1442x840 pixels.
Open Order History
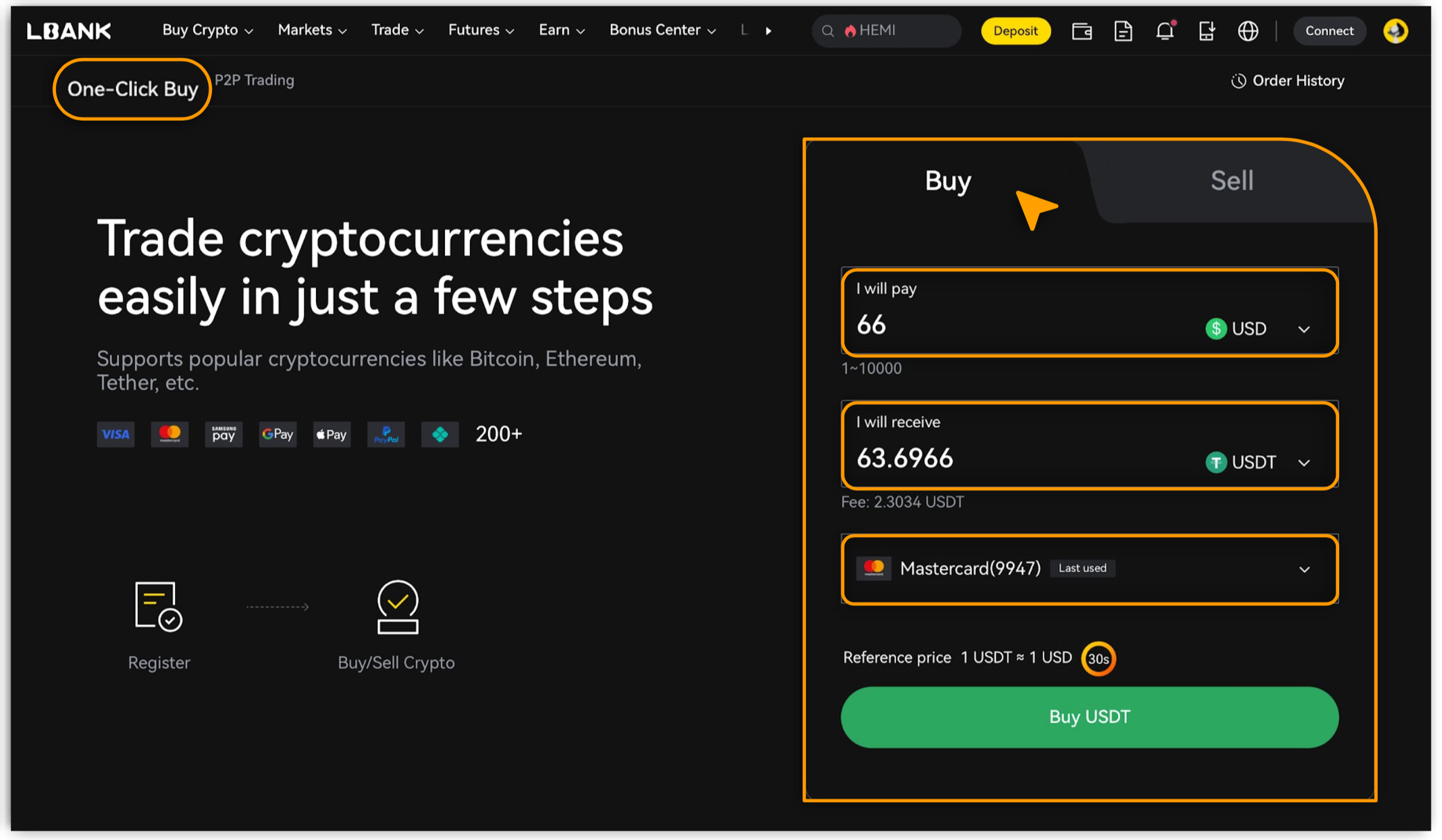pos(1287,81)
